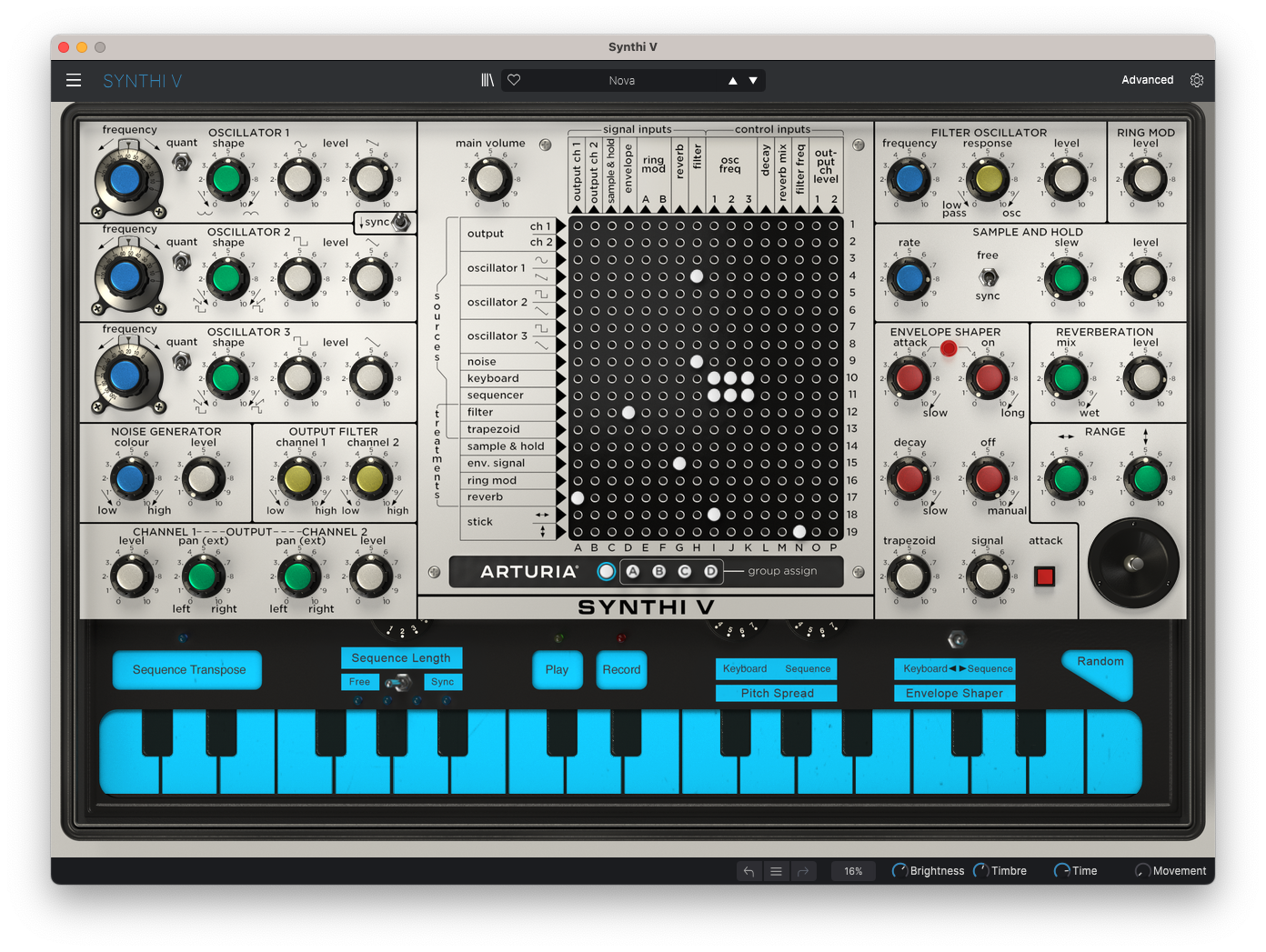The width and height of the screenshot is (1266, 952).
Task: Open the settings gear icon
Action: point(1197,80)
